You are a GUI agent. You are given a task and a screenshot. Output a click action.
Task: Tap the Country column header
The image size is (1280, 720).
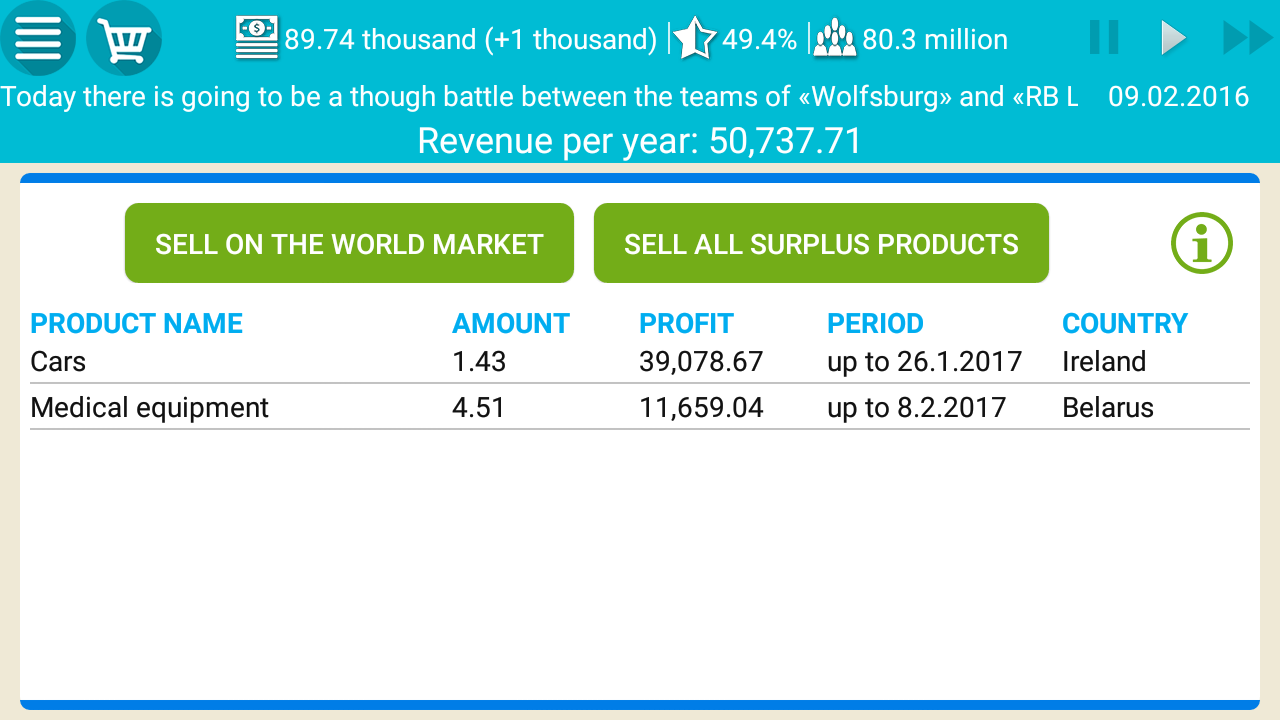pos(1124,324)
